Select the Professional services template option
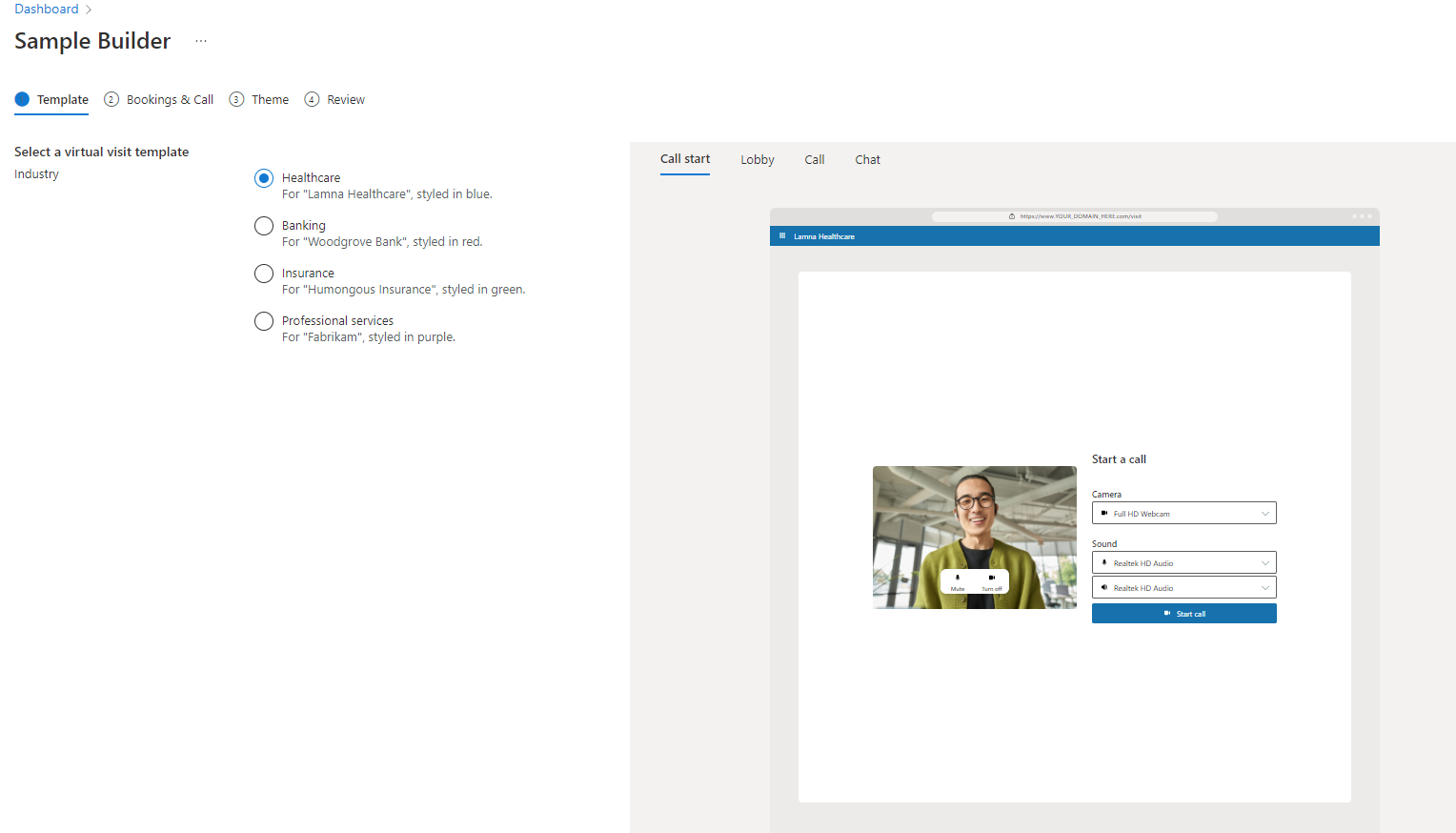The width and height of the screenshot is (1456, 833). (263, 321)
